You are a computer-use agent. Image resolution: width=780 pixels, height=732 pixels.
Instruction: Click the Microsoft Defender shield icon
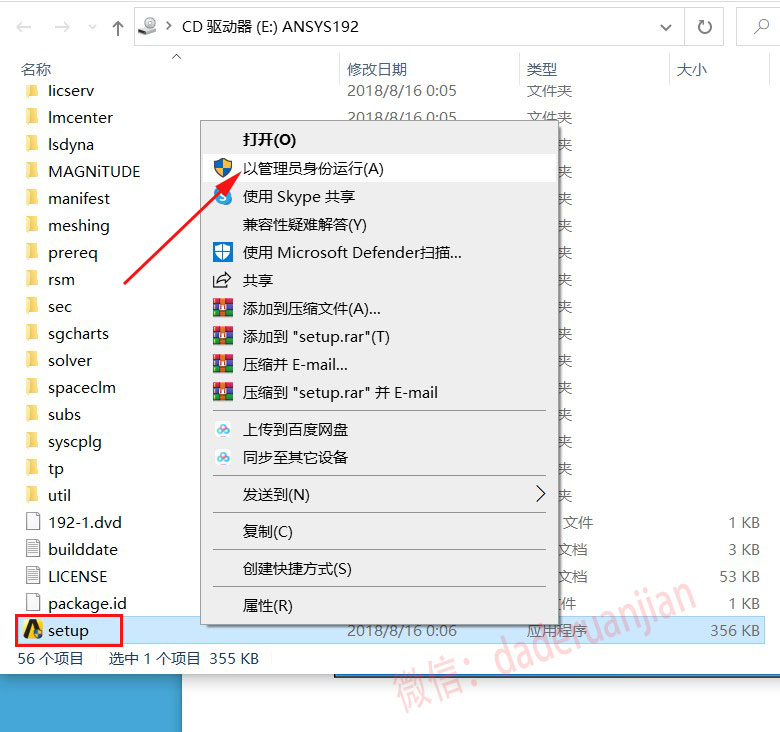(x=223, y=252)
